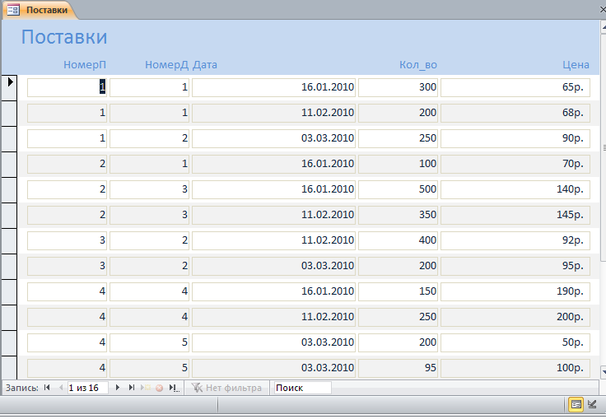Select record selector for row with price 68р.
The image size is (606, 419).
9,113
